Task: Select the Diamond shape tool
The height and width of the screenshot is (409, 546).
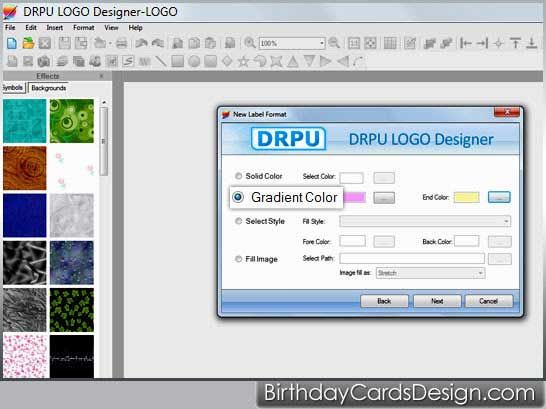Action: pyautogui.click(x=227, y=61)
